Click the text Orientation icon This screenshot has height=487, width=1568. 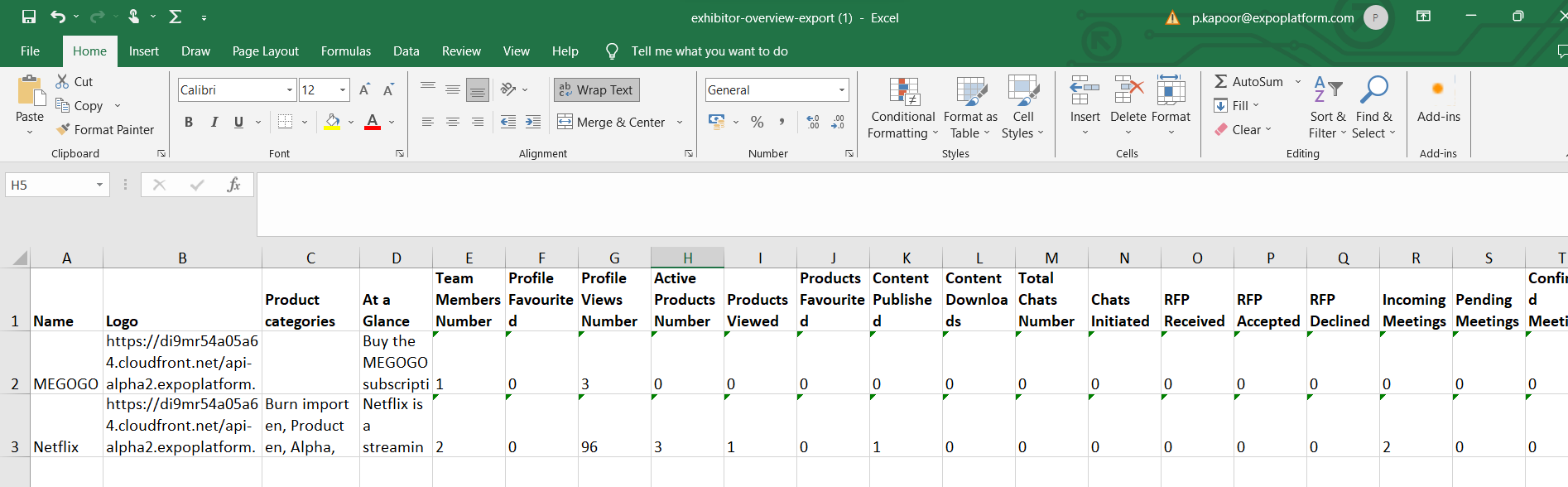pyautogui.click(x=508, y=89)
